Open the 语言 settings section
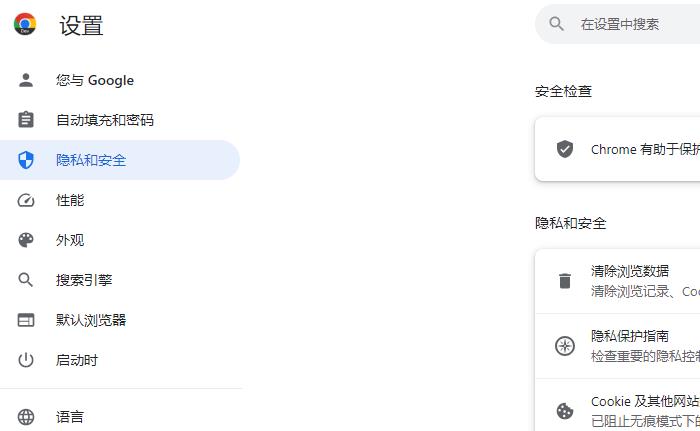The width and height of the screenshot is (700, 431). click(70, 417)
